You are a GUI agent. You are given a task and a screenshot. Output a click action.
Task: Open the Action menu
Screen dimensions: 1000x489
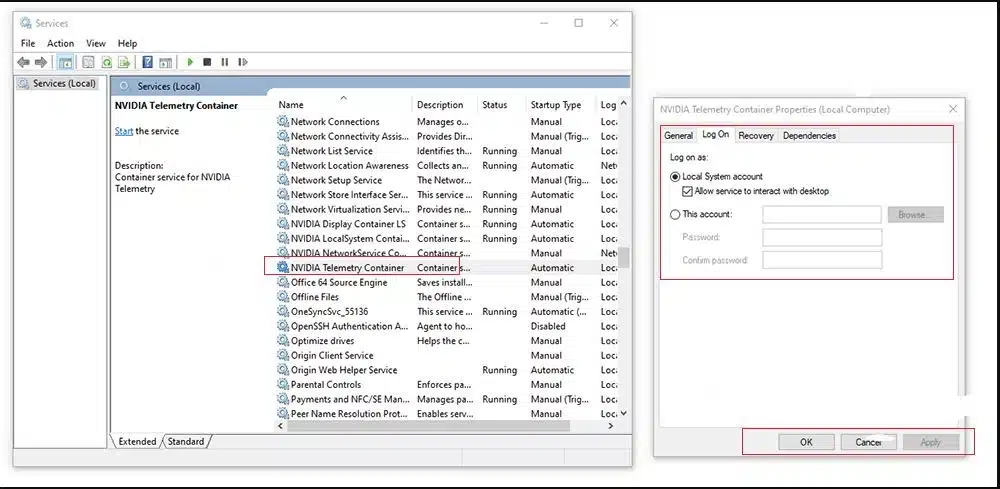pyautogui.click(x=61, y=43)
